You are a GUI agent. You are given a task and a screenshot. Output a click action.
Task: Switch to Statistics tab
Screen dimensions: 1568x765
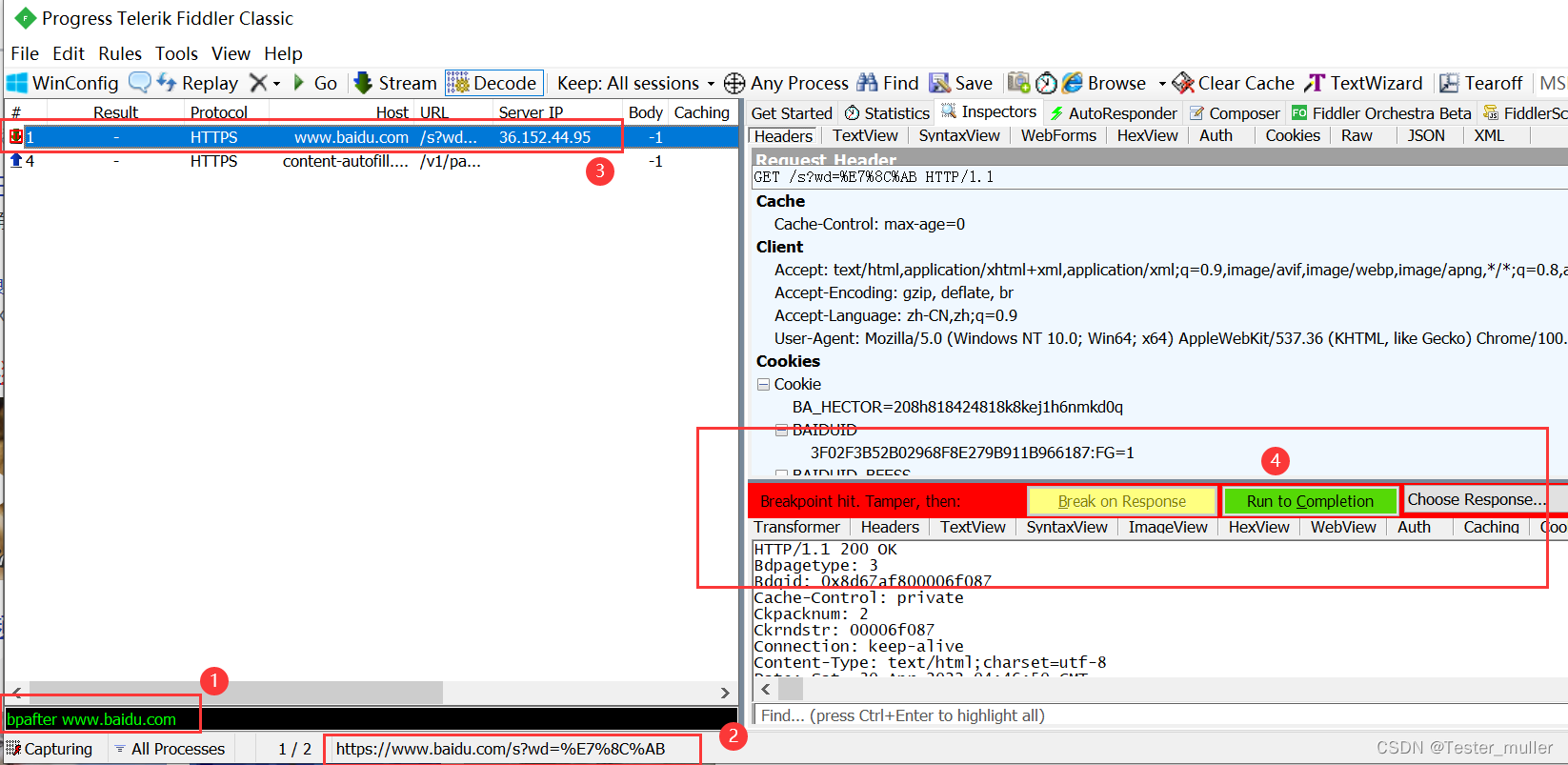[x=887, y=113]
